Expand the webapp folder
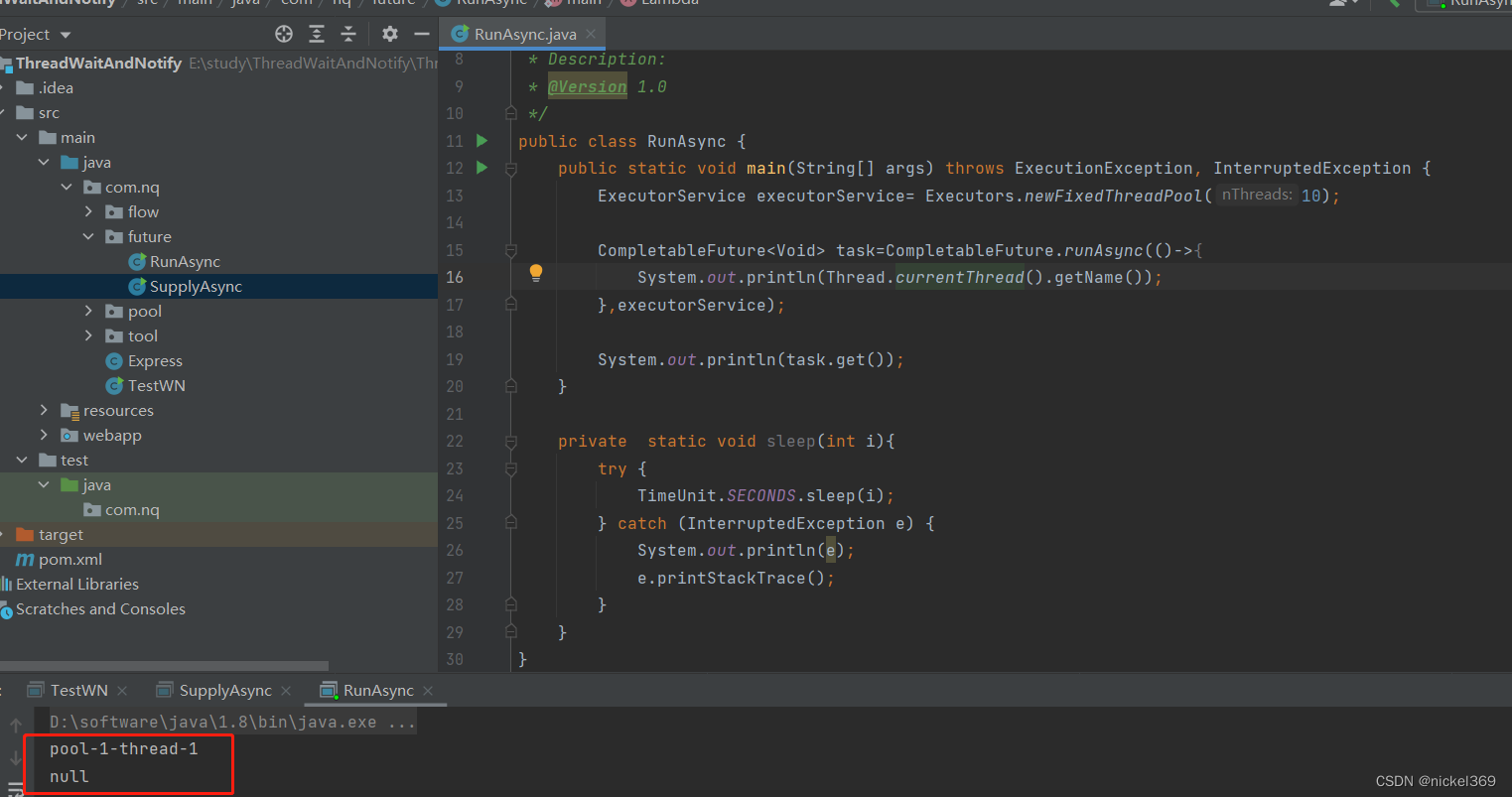 (x=44, y=435)
